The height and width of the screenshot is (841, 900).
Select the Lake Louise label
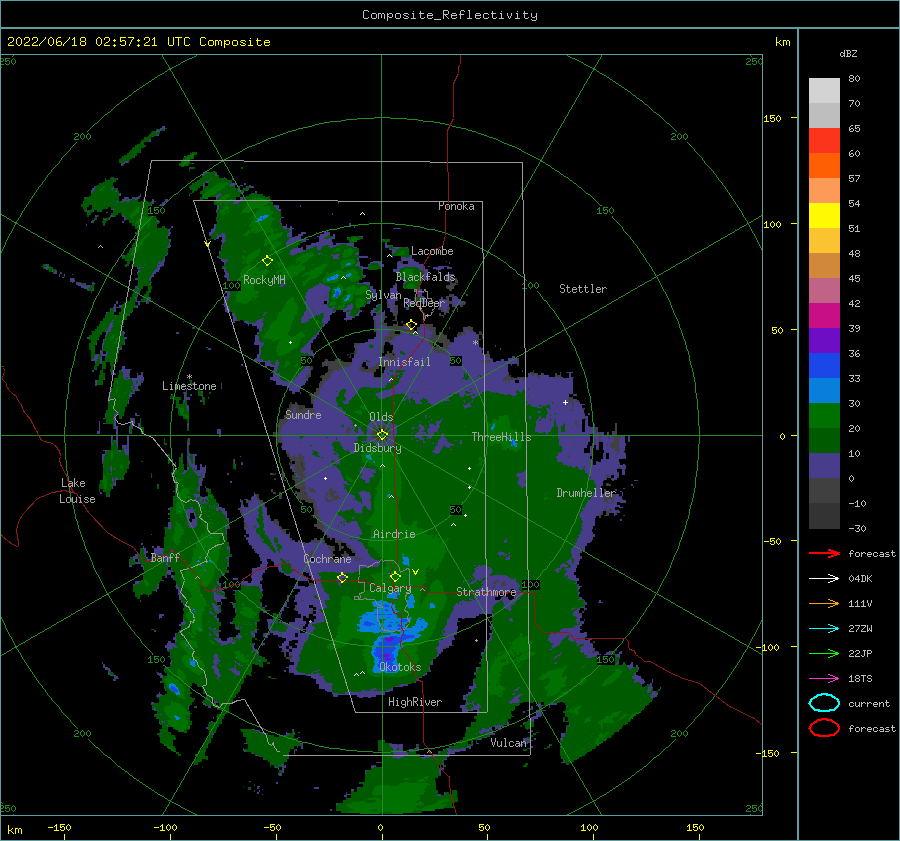click(x=77, y=491)
